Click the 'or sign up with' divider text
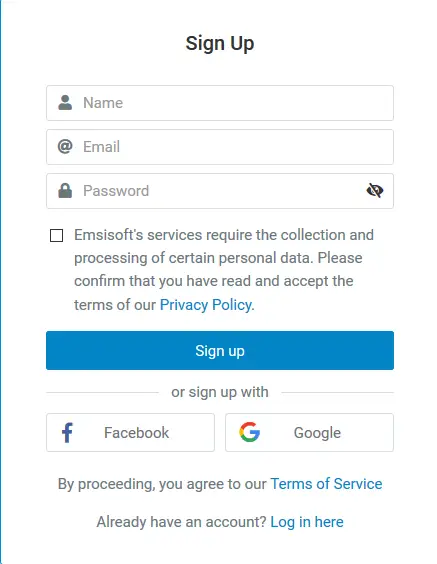The height and width of the screenshot is (564, 437). coord(220,392)
